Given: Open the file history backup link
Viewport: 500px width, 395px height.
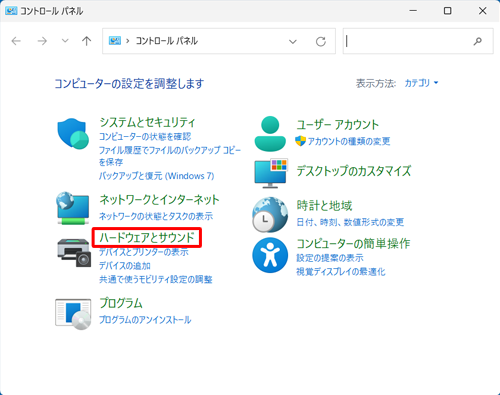Looking at the screenshot, I should tap(170, 156).
